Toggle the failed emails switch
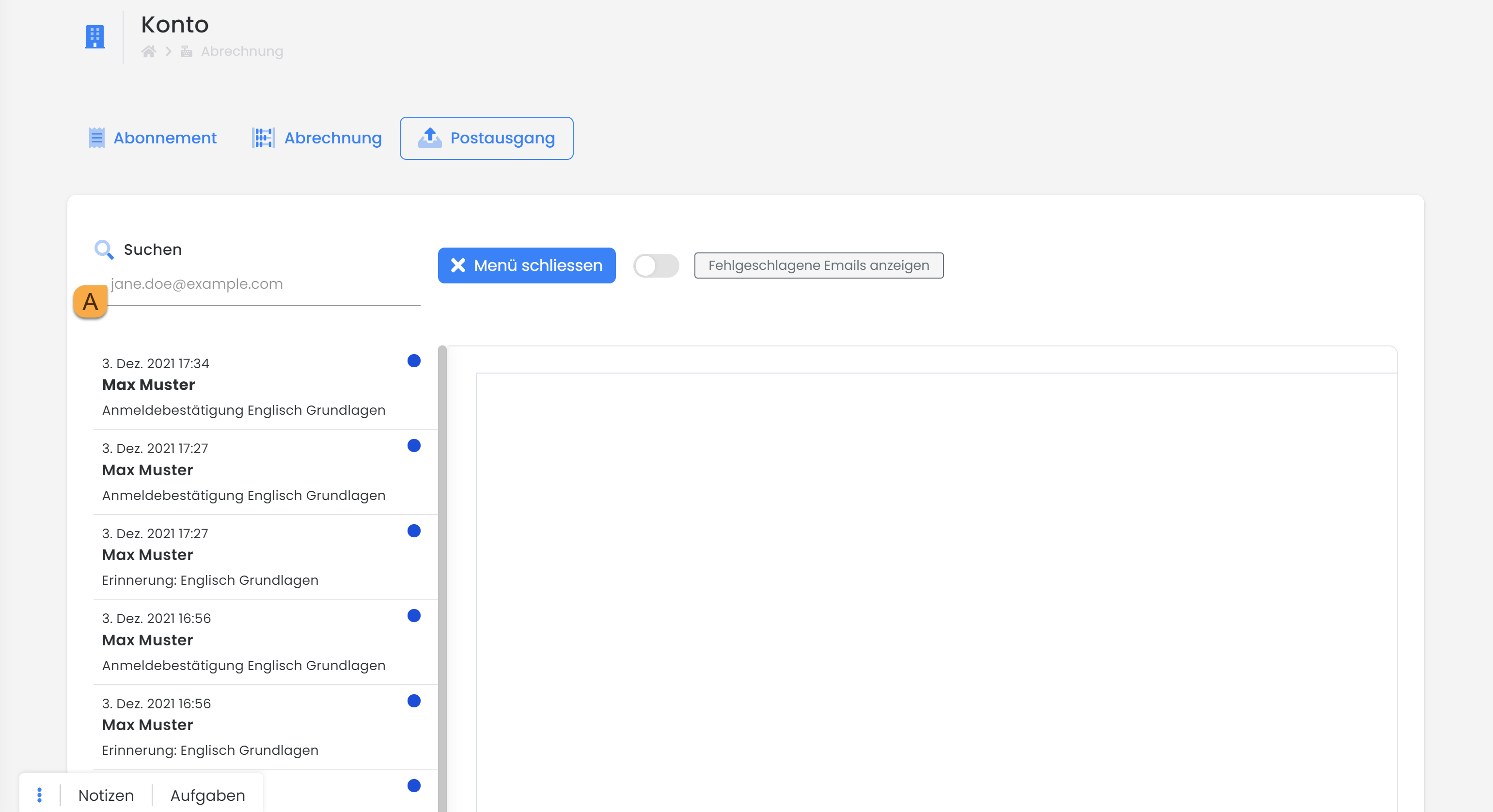This screenshot has width=1493, height=812. point(656,265)
